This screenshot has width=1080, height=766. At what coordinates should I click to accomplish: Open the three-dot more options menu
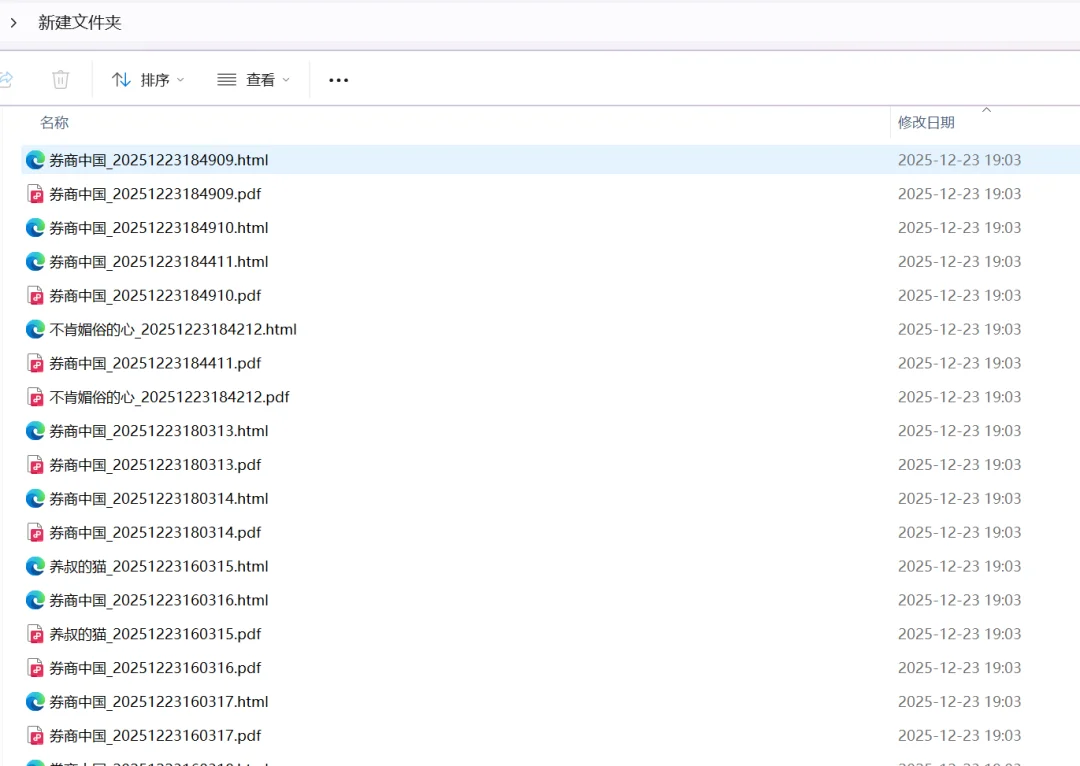click(x=338, y=80)
